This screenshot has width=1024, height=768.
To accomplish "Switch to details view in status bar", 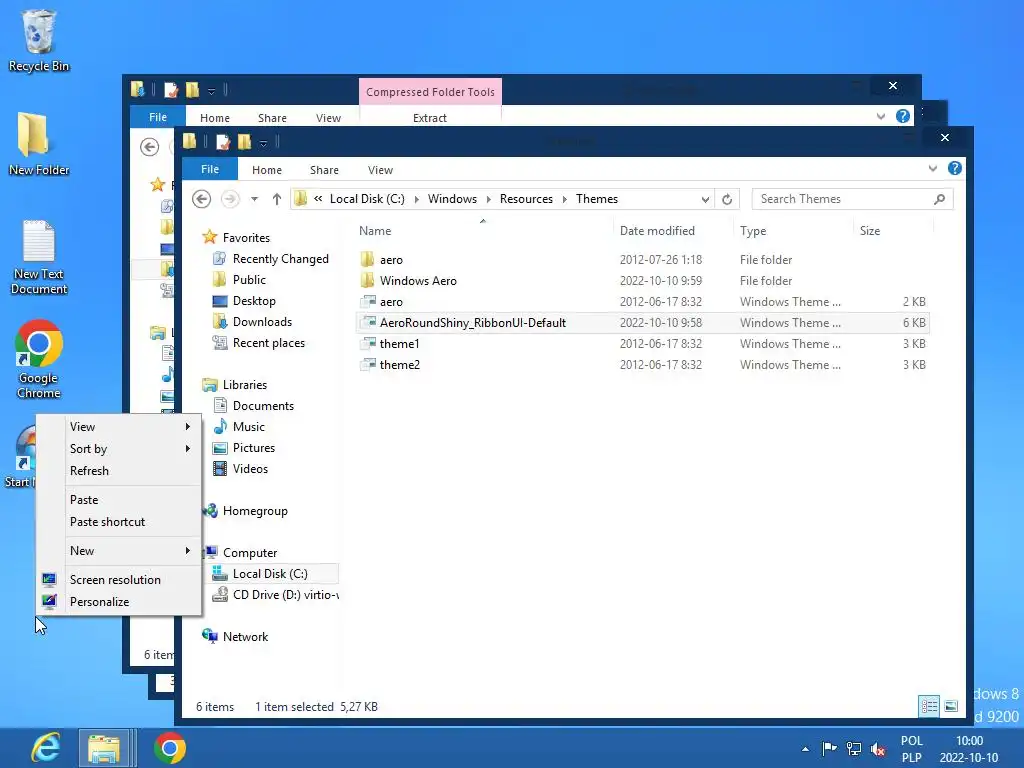I will point(929,706).
